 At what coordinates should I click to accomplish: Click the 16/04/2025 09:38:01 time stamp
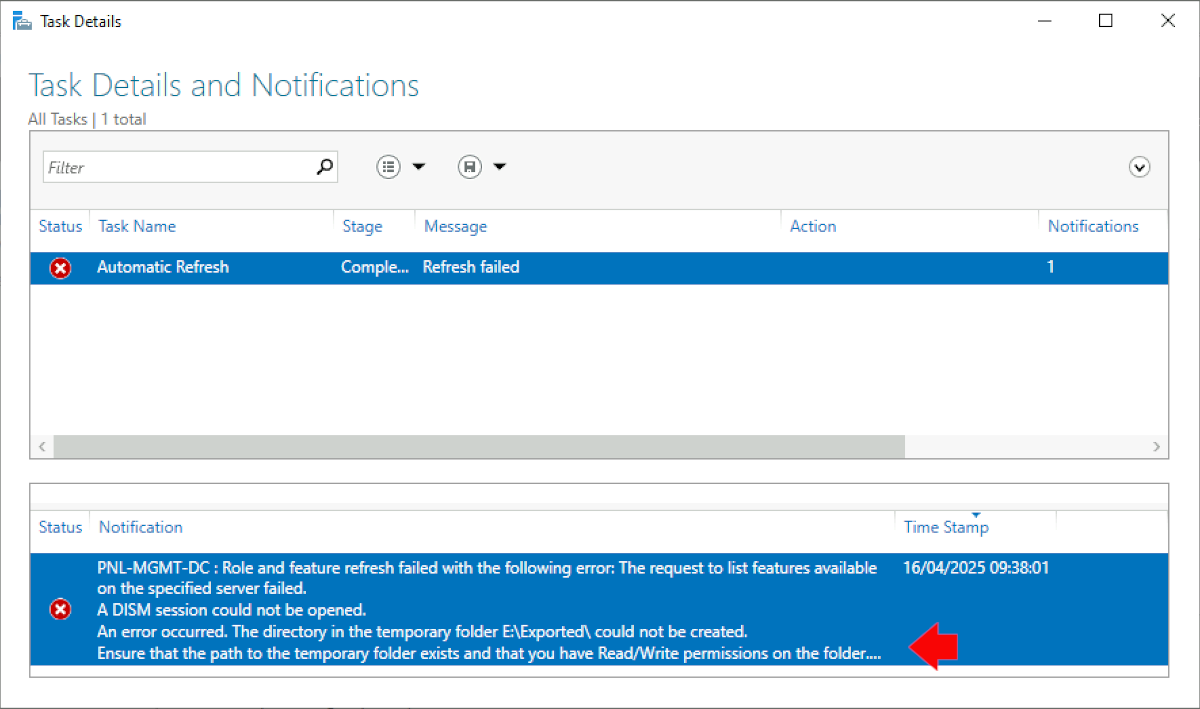pos(976,568)
